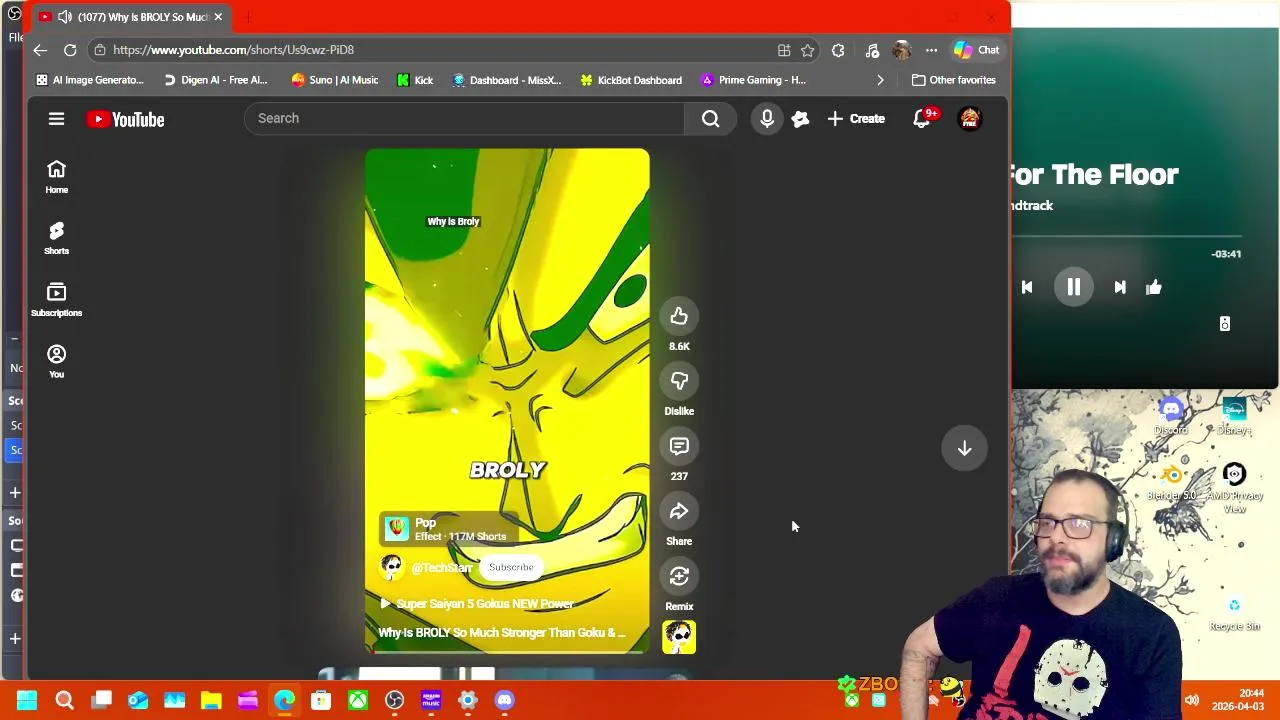Subscribe to the @TechStar channel
1280x720 pixels.
pyautogui.click(x=511, y=567)
